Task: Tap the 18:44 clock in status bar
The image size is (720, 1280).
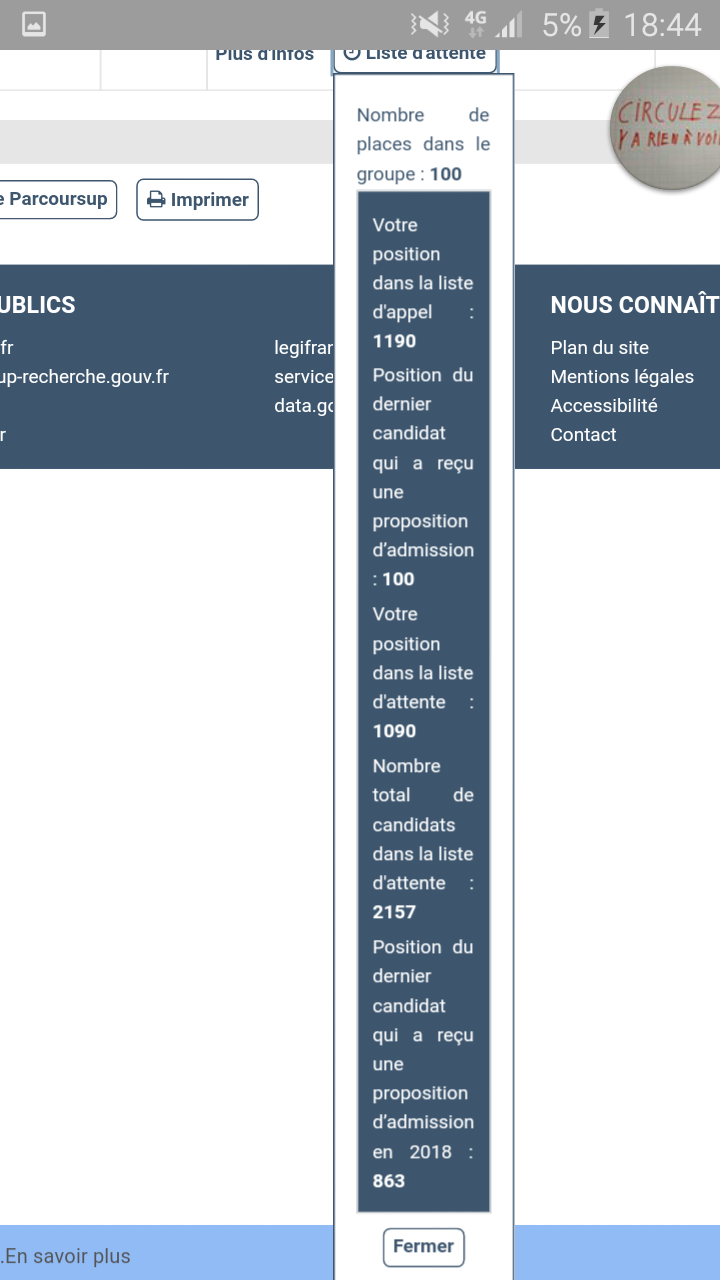Action: [x=662, y=25]
